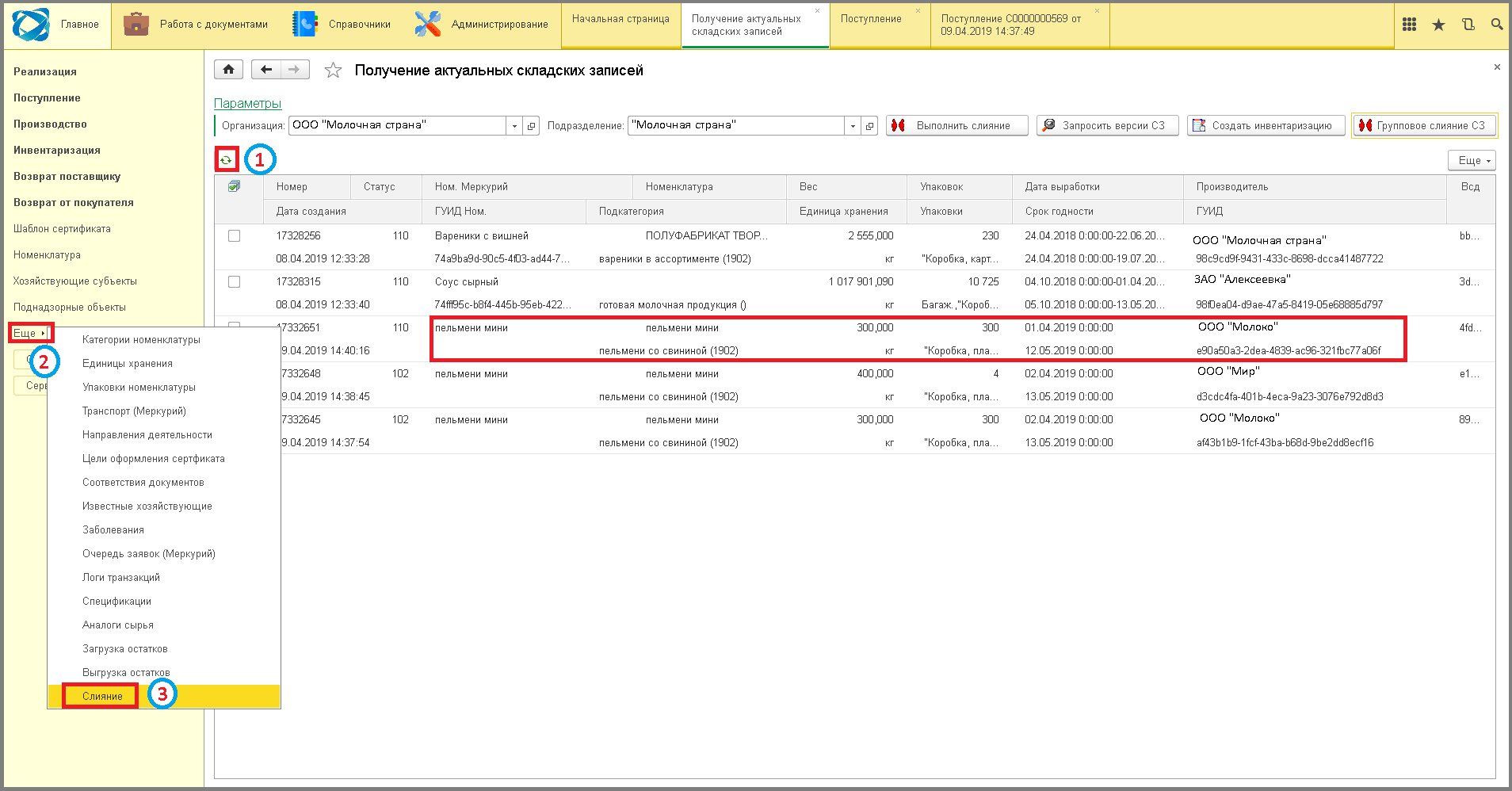
Task: Navigate back with the left arrow
Action: 266,70
